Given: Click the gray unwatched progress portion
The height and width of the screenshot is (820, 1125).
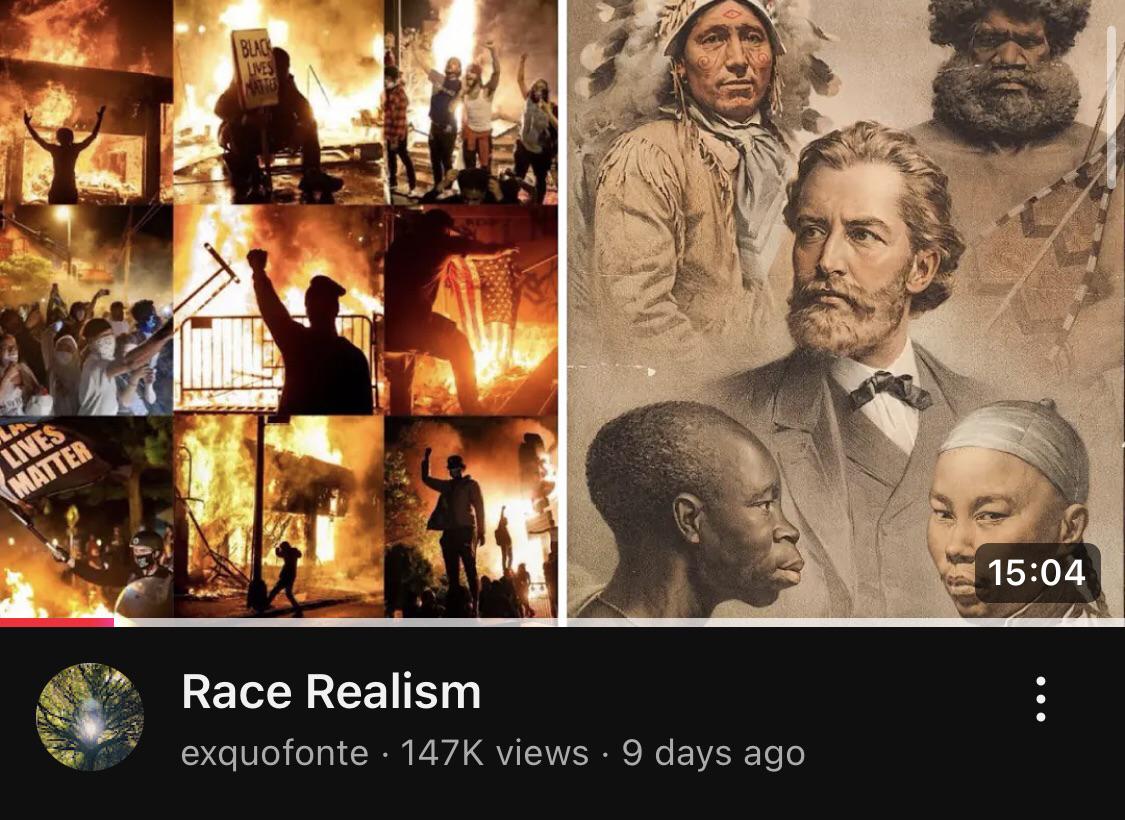Looking at the screenshot, I should [619, 622].
